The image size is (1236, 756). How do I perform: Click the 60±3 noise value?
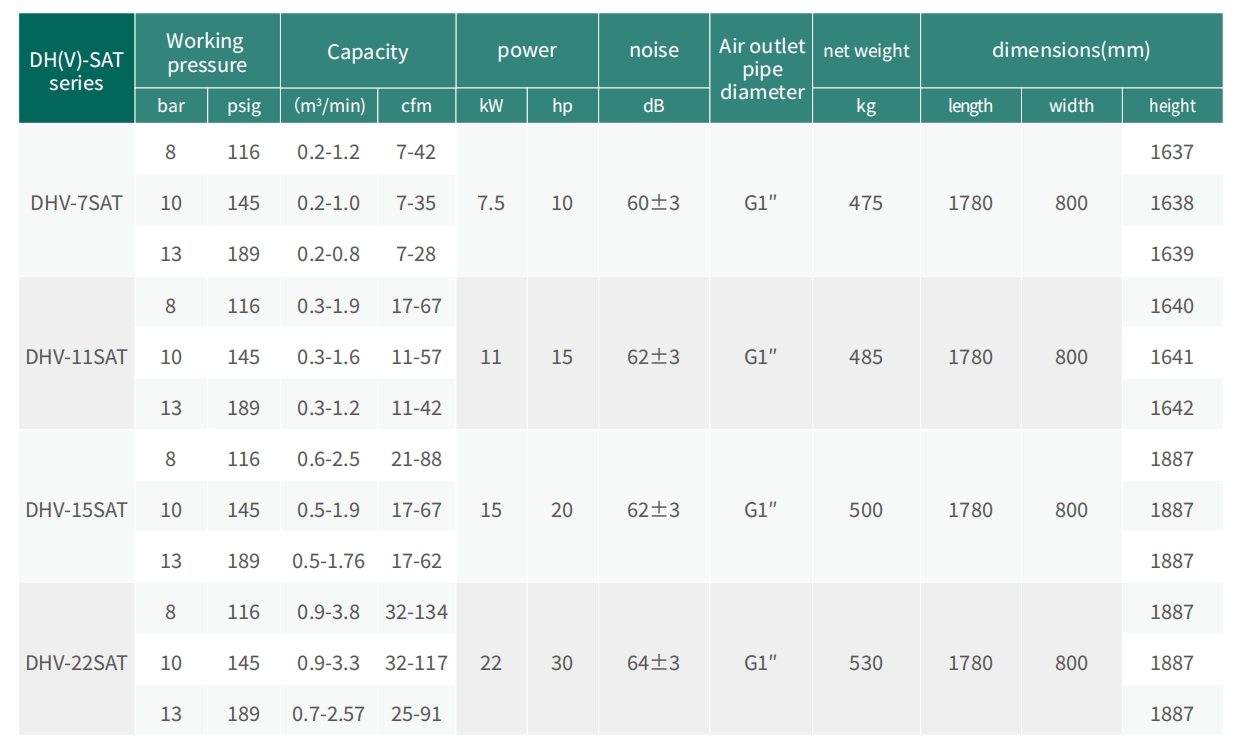pos(653,203)
